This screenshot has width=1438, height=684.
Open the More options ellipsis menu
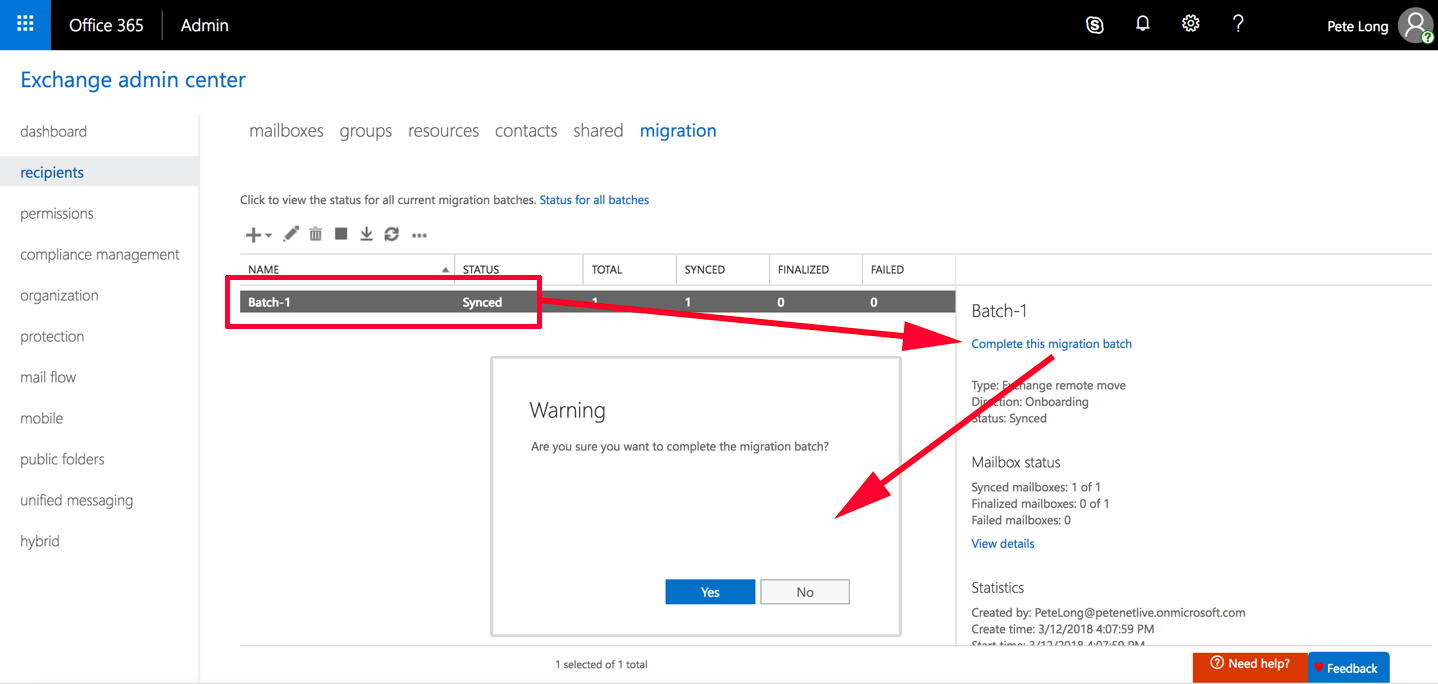tap(419, 234)
